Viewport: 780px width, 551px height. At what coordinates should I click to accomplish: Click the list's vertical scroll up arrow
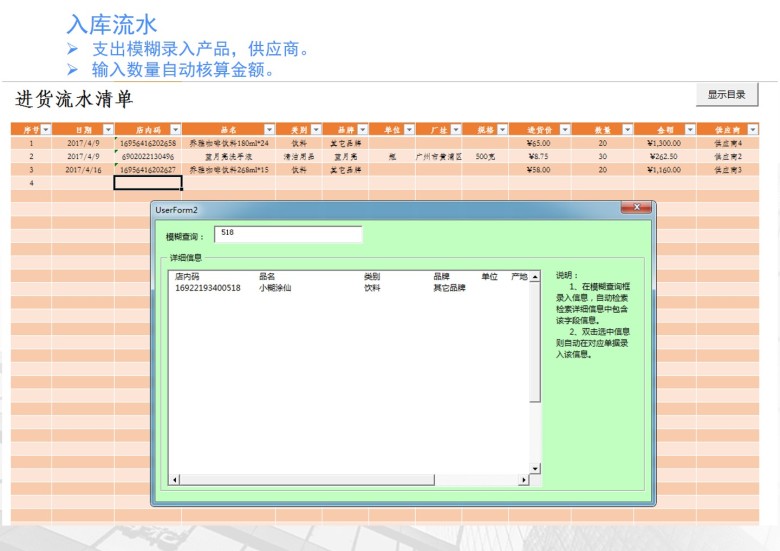click(x=535, y=277)
